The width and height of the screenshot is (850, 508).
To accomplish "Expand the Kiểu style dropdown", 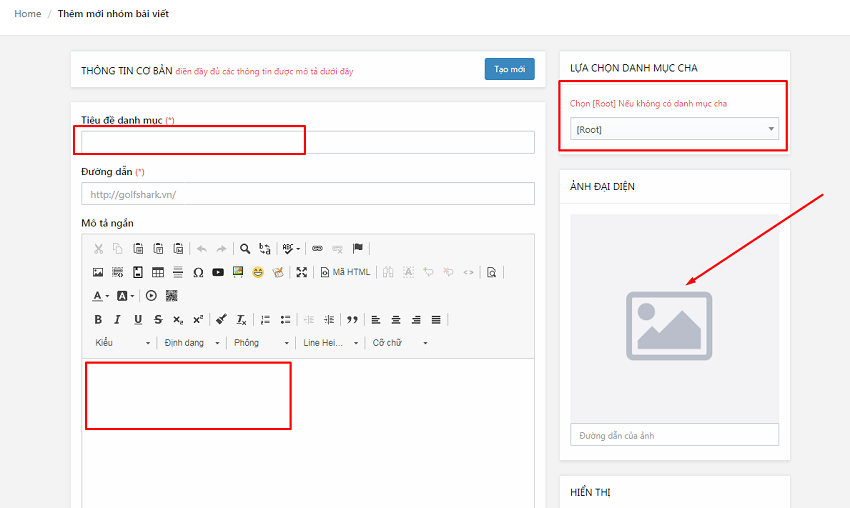I will [x=122, y=343].
